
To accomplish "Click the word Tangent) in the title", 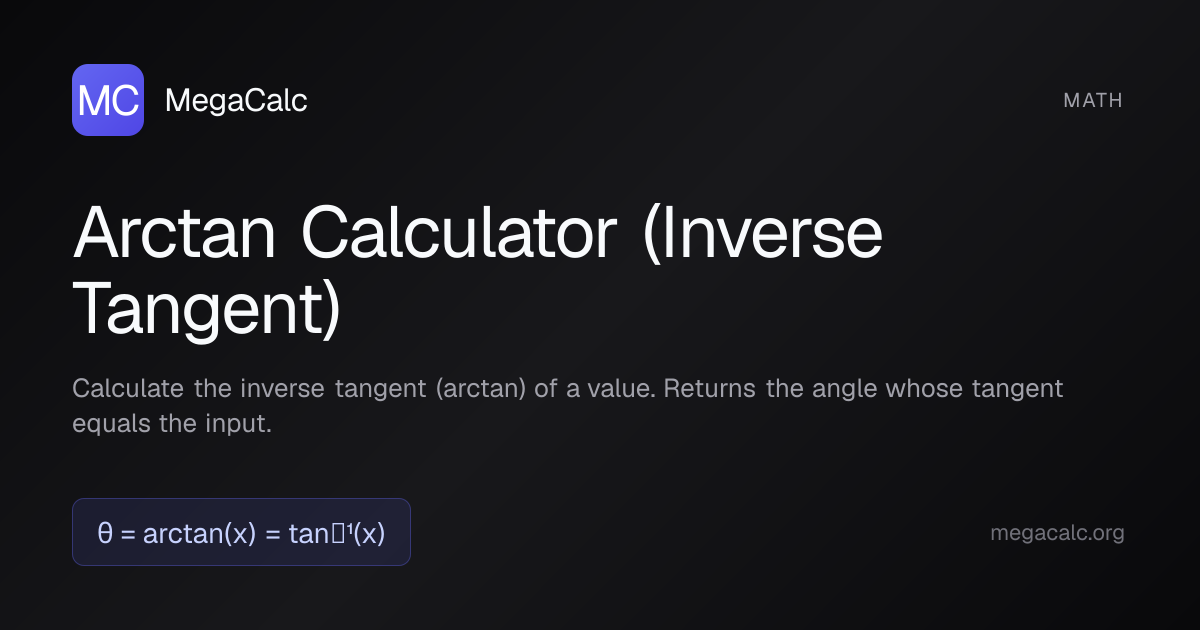I will pyautogui.click(x=207, y=309).
